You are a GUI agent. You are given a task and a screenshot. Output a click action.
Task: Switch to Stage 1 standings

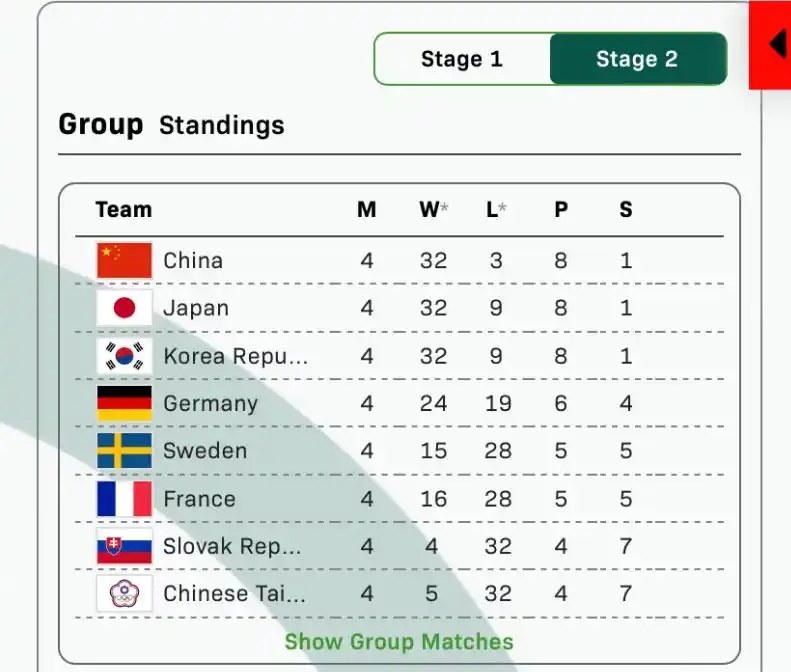(462, 59)
